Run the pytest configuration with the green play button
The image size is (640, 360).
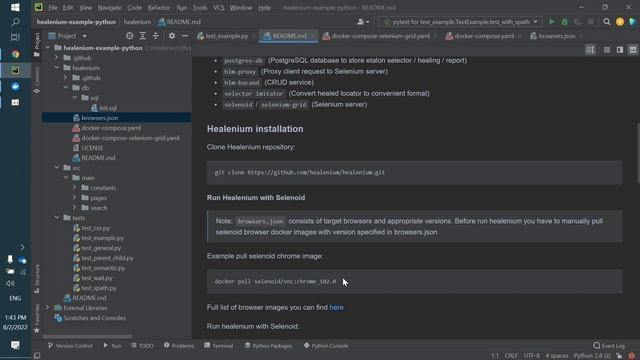tap(551, 22)
